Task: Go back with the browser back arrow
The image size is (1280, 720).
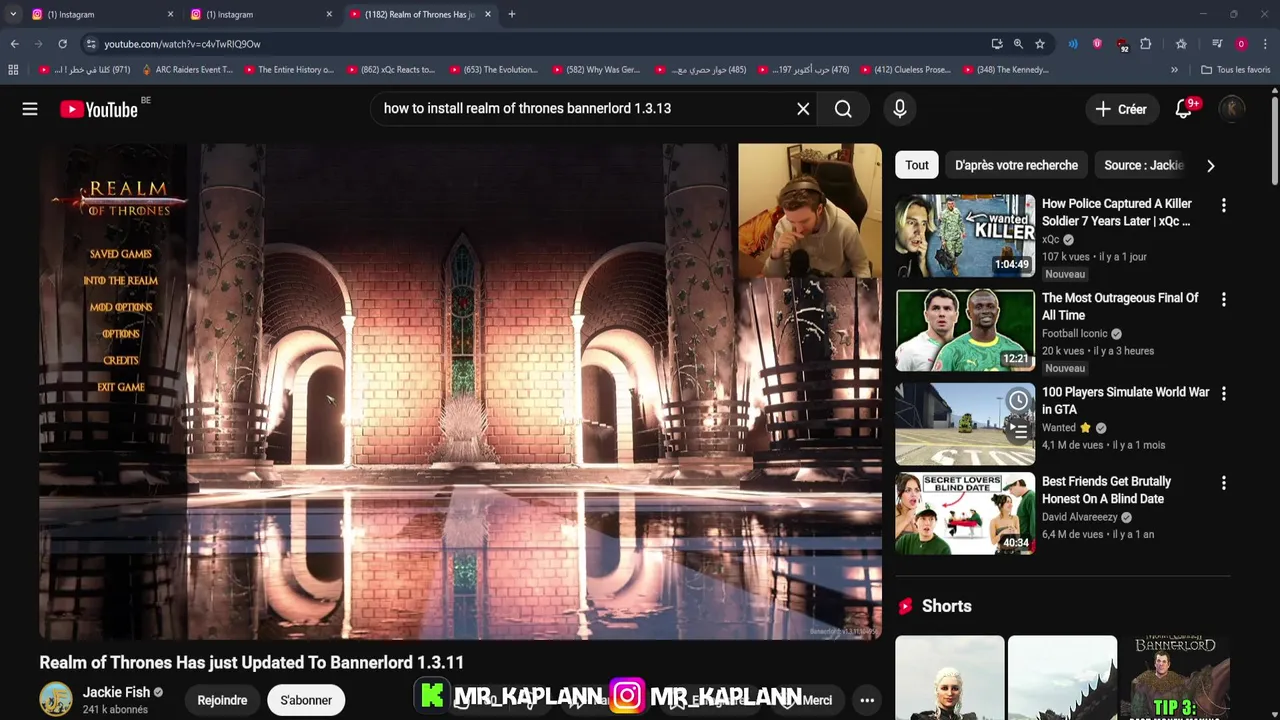Action: [14, 44]
